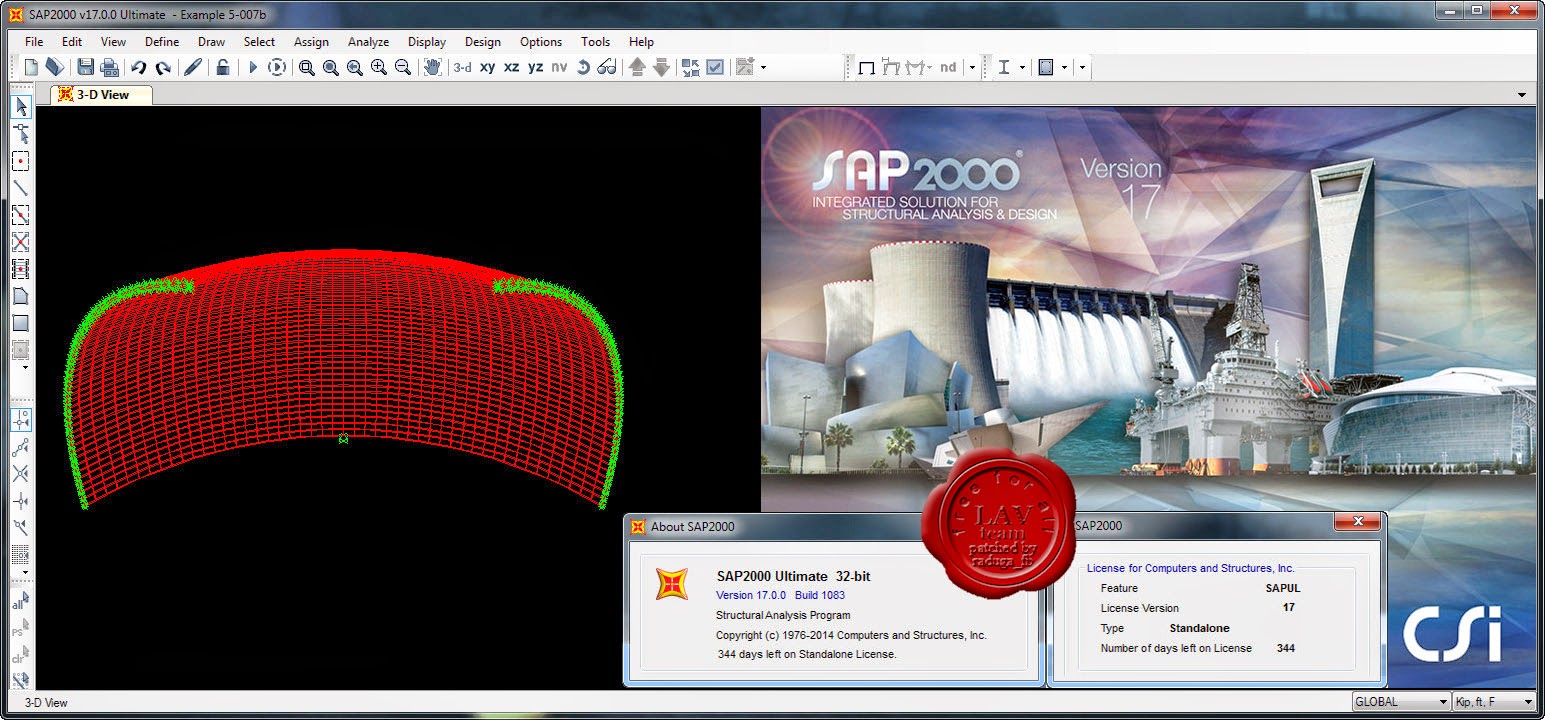Screen dimensions: 1545x720
Task: Select the Reshape Object tool
Action: coord(20,134)
